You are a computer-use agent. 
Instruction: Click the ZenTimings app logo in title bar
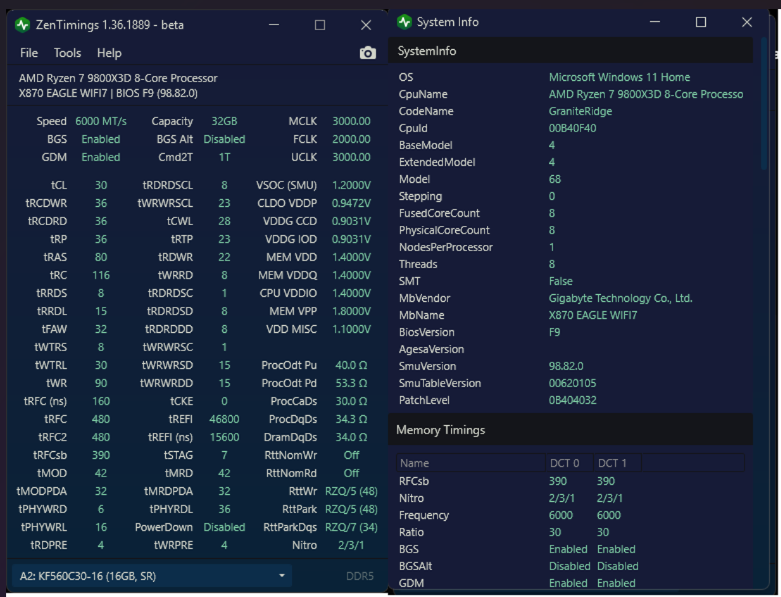(x=22, y=25)
